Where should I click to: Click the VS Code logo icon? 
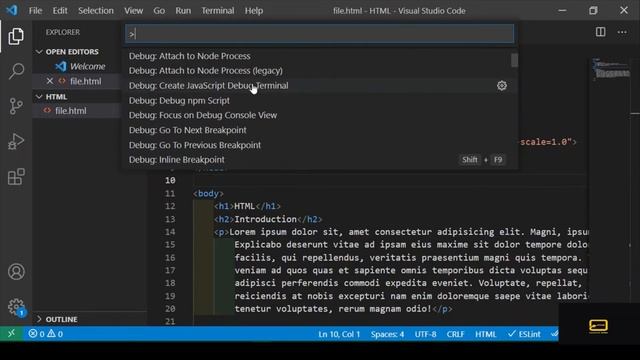[12, 10]
